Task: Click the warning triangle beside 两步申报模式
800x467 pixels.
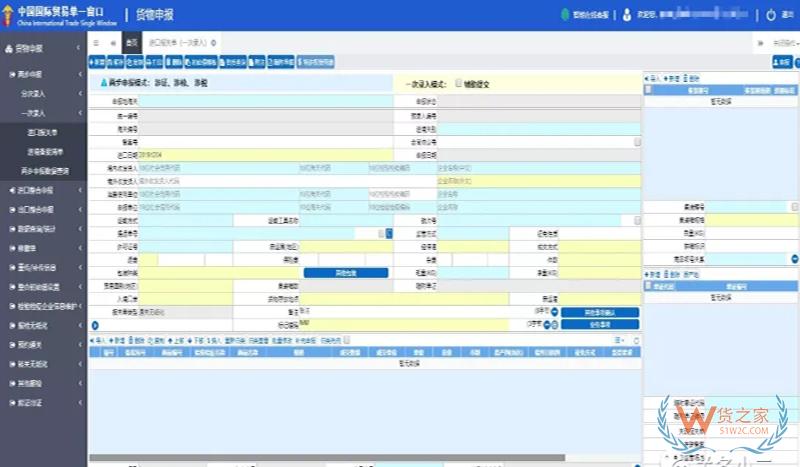Action: pos(103,83)
